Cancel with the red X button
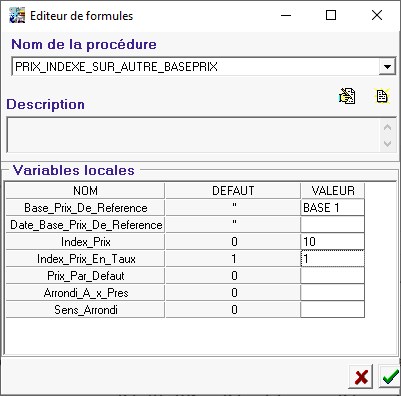Viewport: 401px width, 396px height. 361,377
